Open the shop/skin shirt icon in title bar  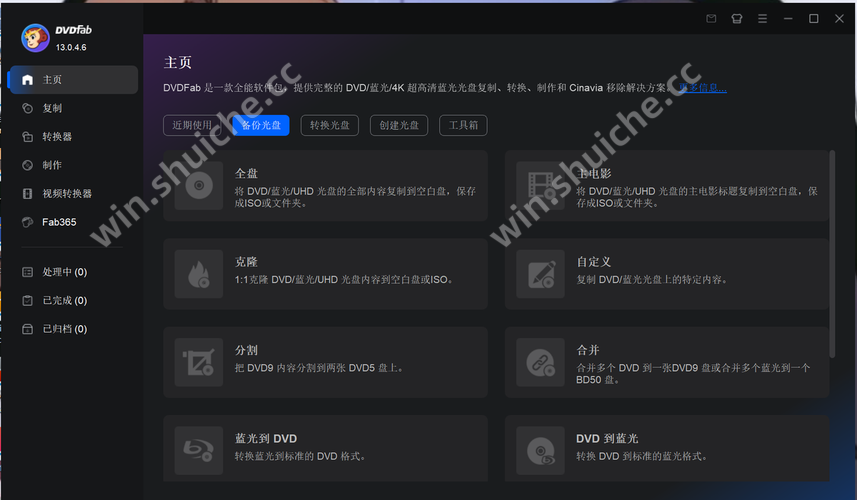coord(737,19)
